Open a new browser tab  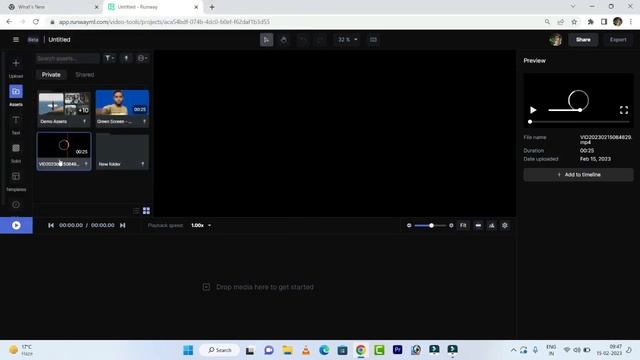(212, 7)
